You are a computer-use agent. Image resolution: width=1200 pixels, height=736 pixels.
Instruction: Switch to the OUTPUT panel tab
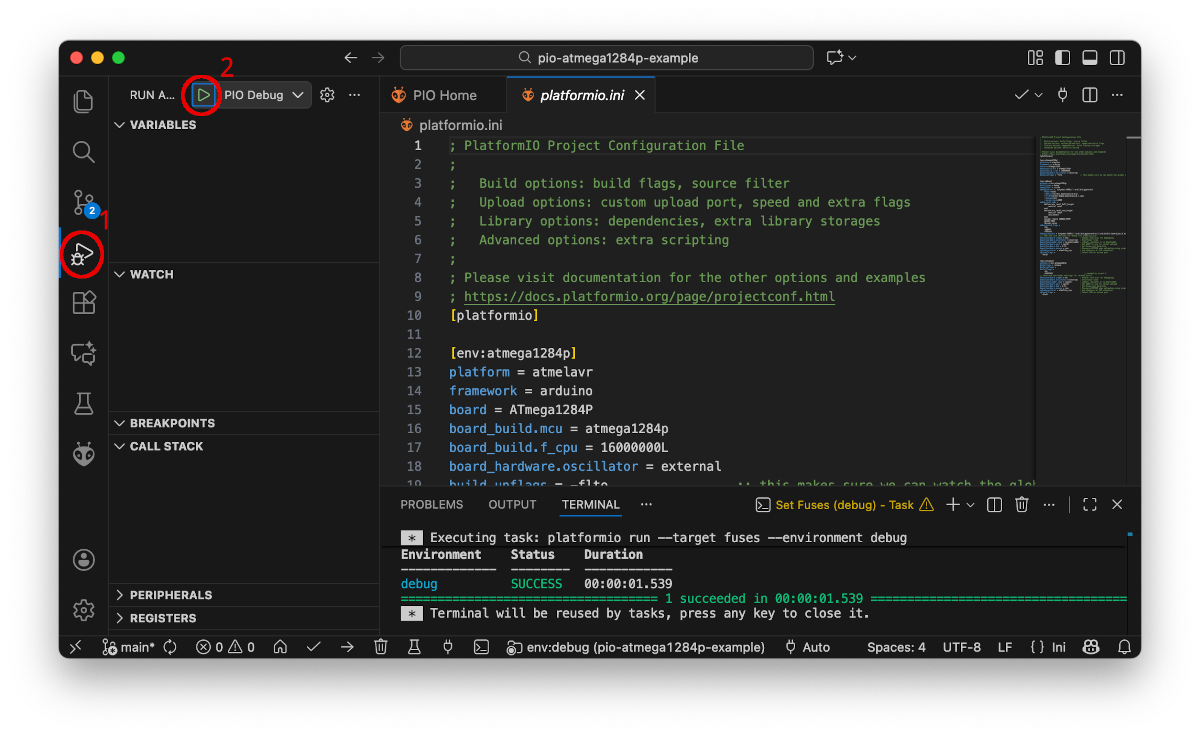512,505
